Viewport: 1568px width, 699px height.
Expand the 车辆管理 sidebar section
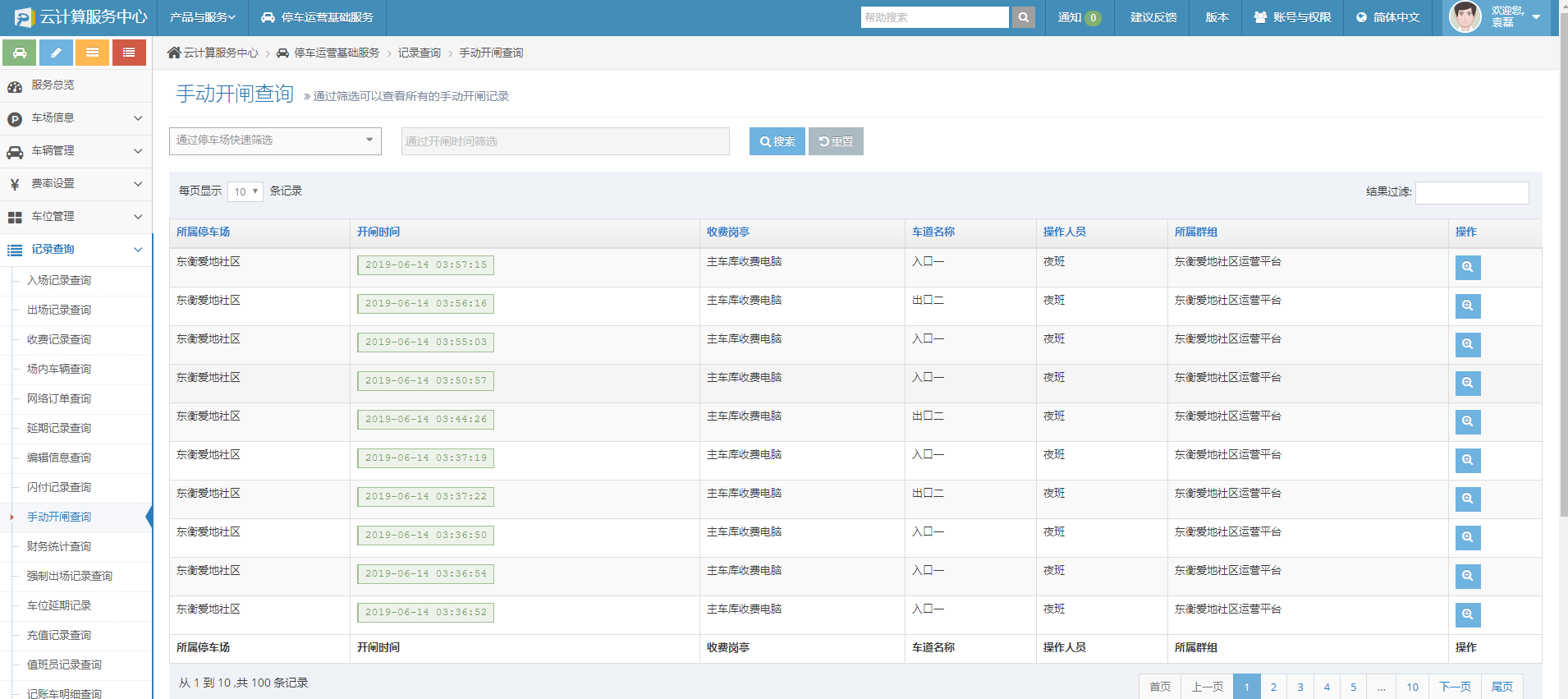[76, 151]
